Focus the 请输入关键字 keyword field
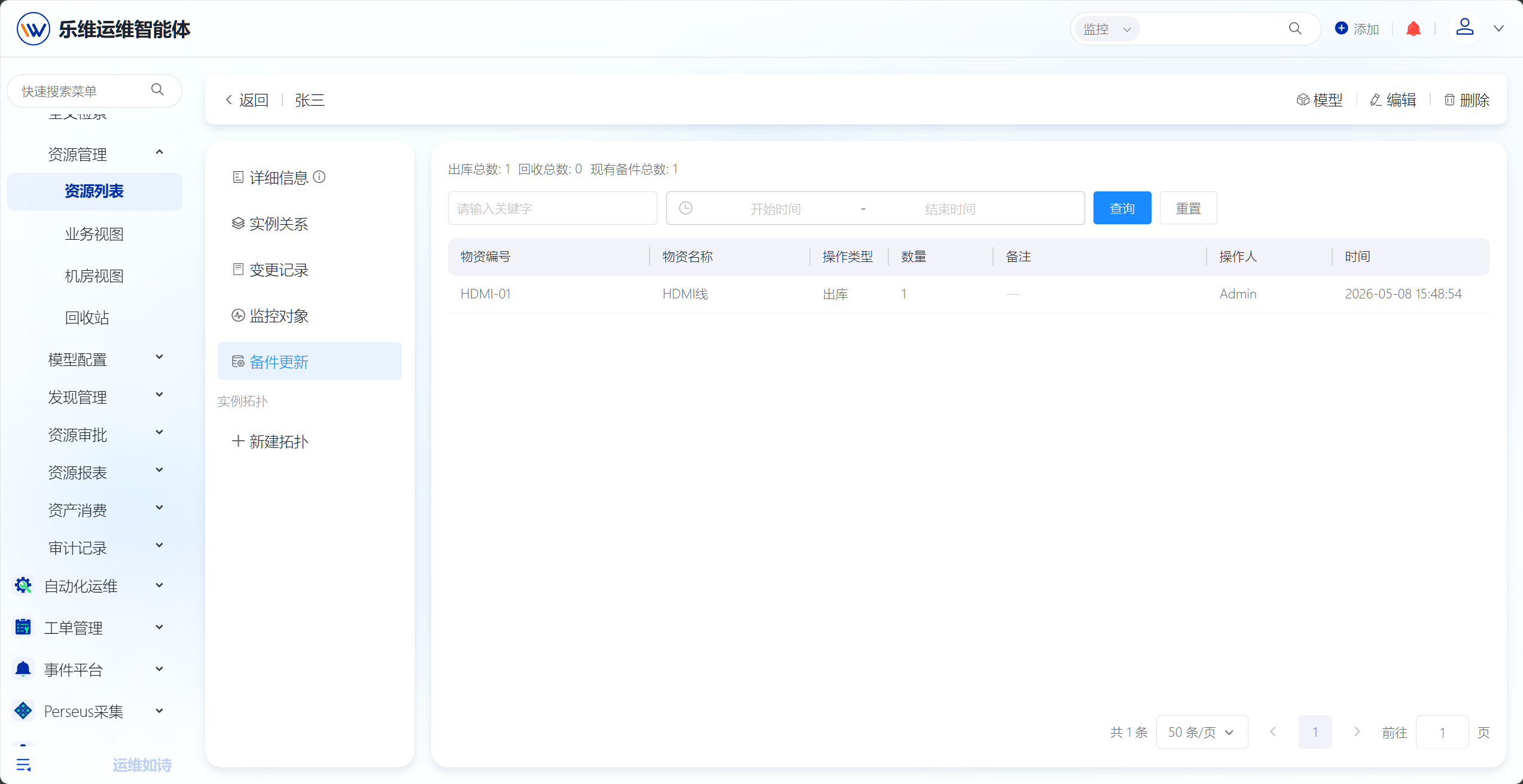This screenshot has width=1523, height=784. click(553, 208)
